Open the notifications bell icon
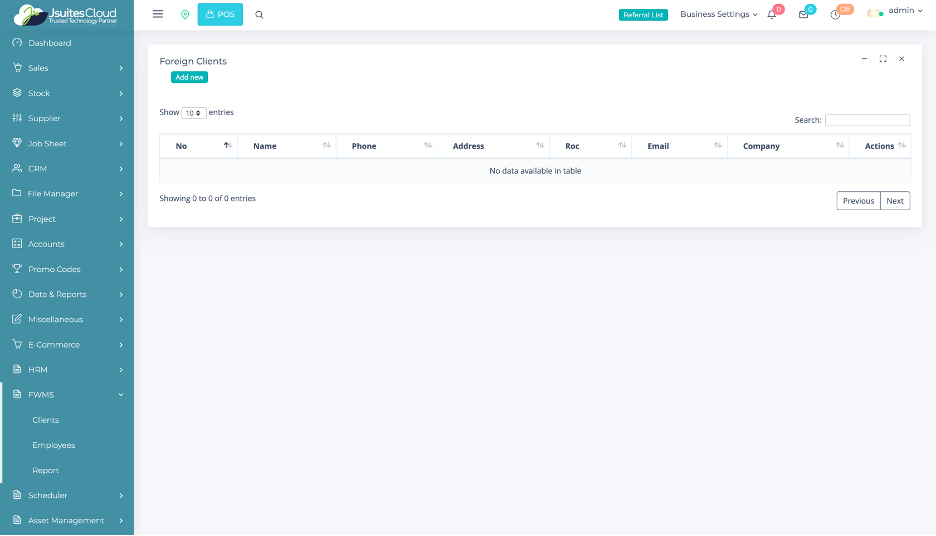The height and width of the screenshot is (536, 936). pyautogui.click(x=772, y=14)
